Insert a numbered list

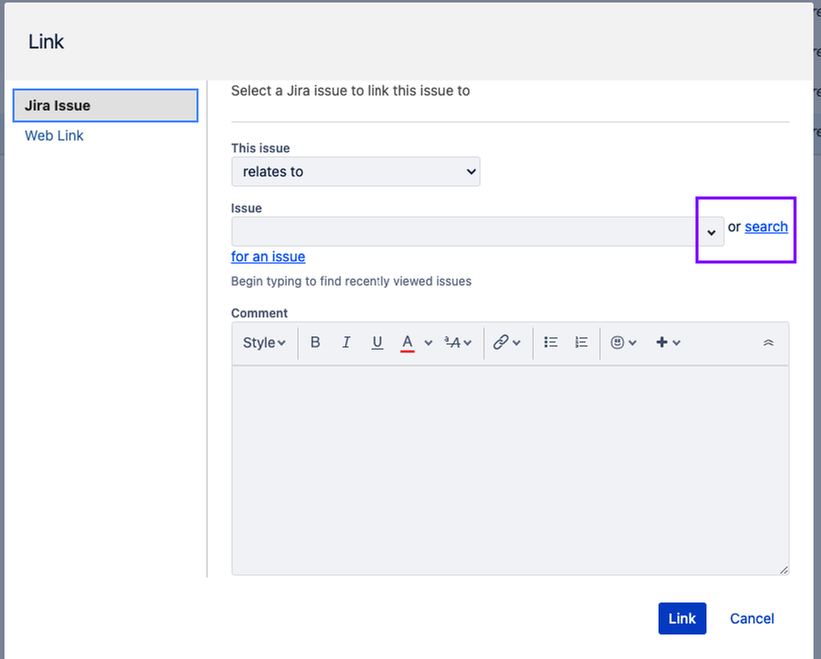(x=581, y=342)
